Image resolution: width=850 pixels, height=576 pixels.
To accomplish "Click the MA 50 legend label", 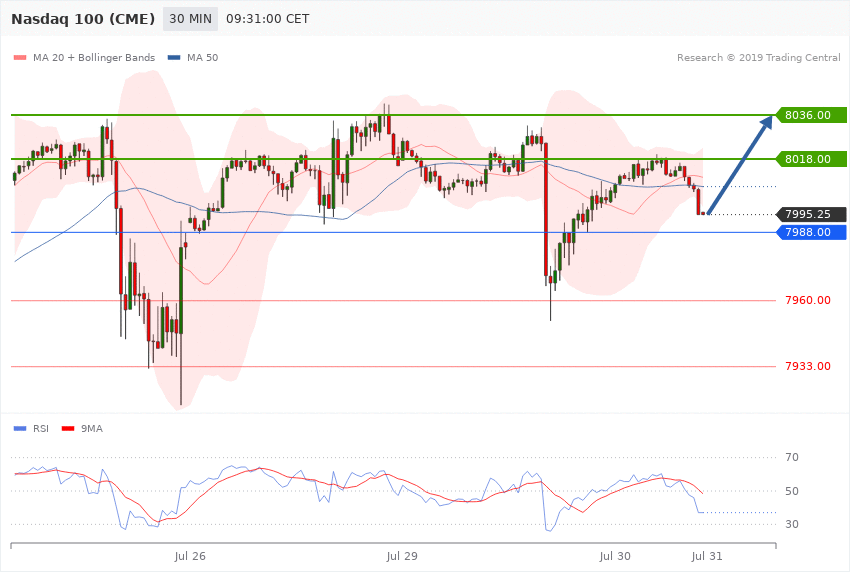I will [202, 57].
